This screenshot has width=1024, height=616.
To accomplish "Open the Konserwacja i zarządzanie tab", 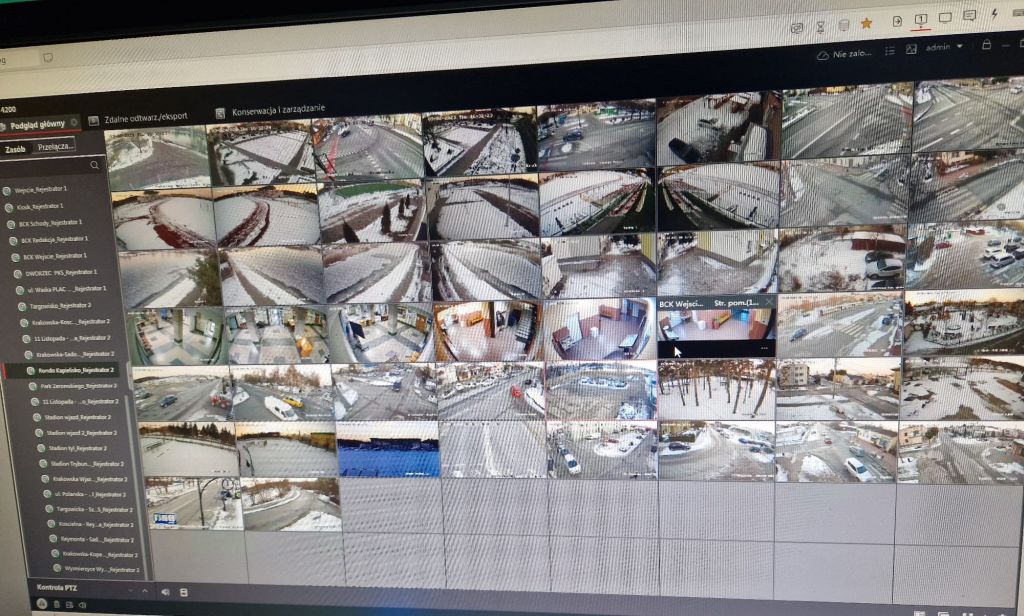I will pyautogui.click(x=275, y=113).
